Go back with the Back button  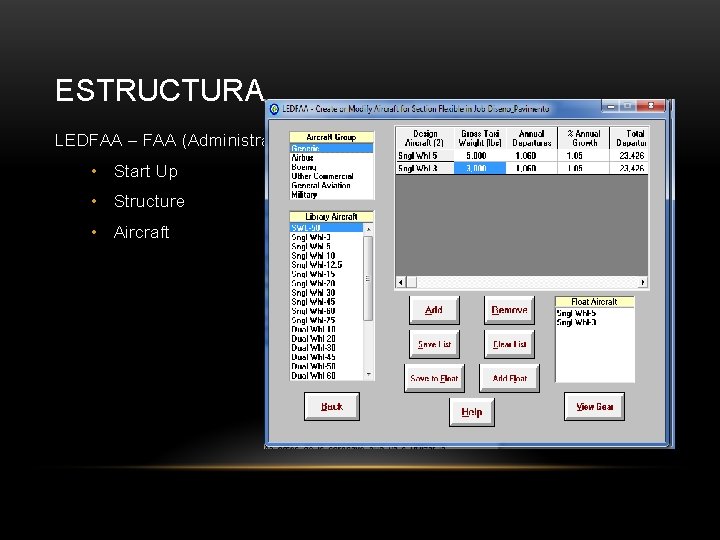coord(332,406)
